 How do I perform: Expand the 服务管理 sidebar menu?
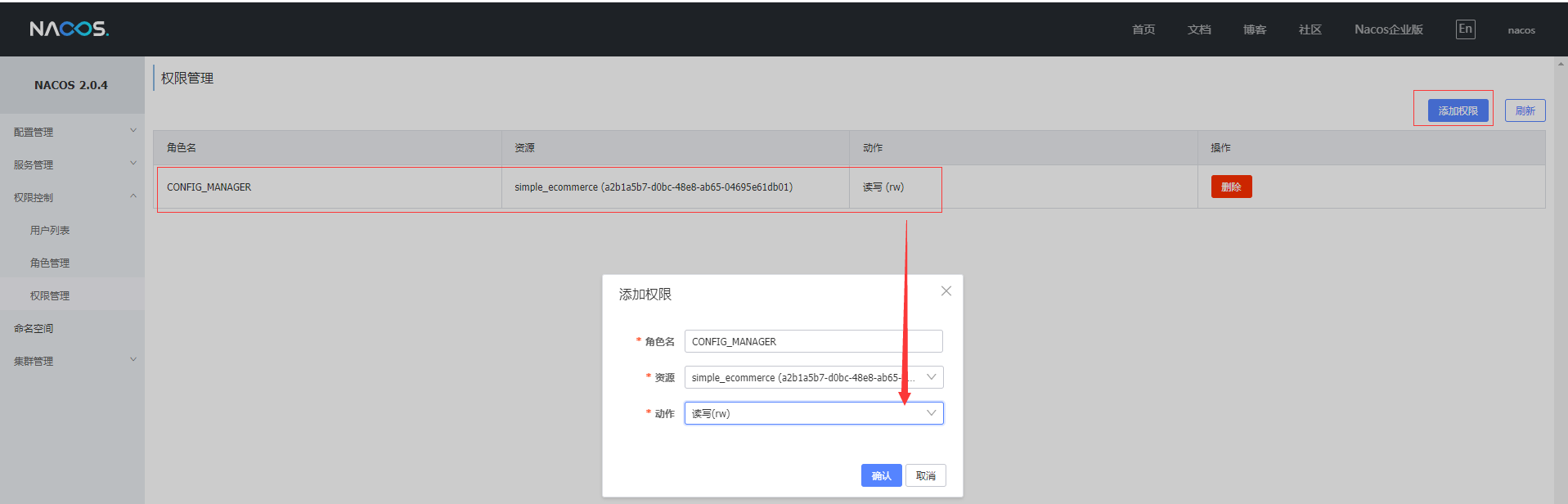click(x=72, y=164)
